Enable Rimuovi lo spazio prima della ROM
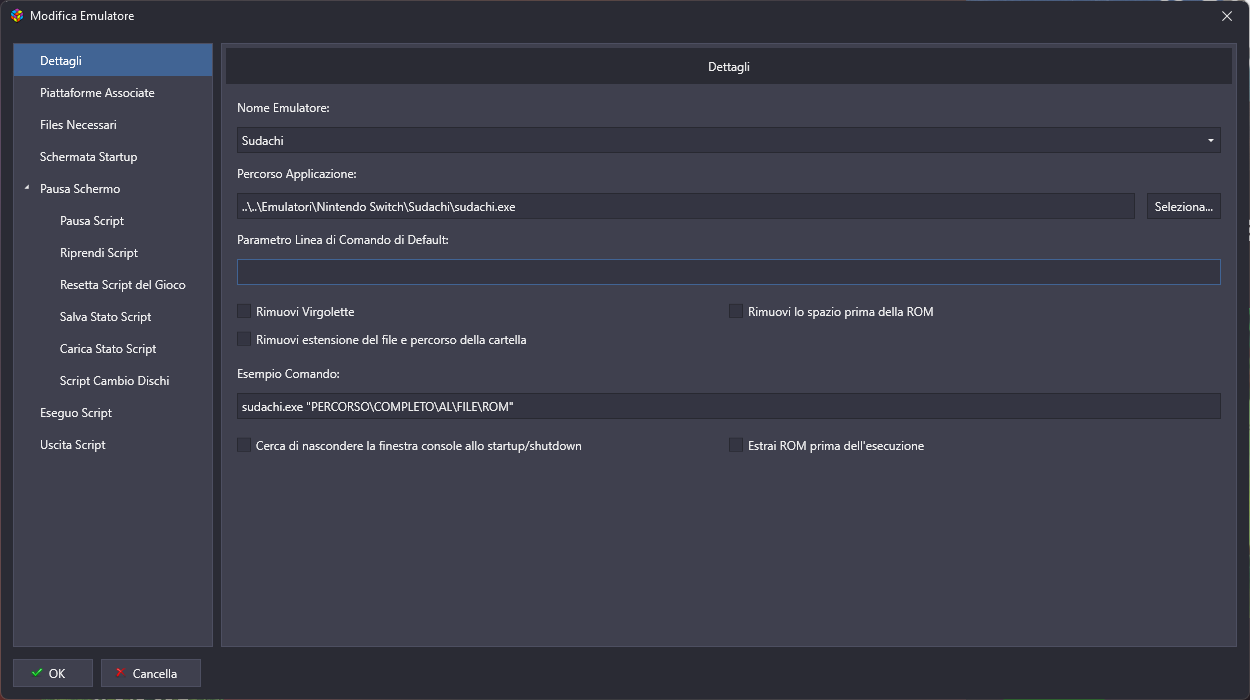 (736, 311)
